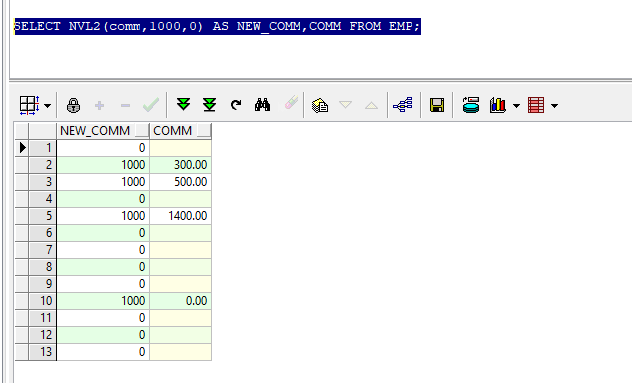
Task: Select row number 5 header
Action: 42,216
